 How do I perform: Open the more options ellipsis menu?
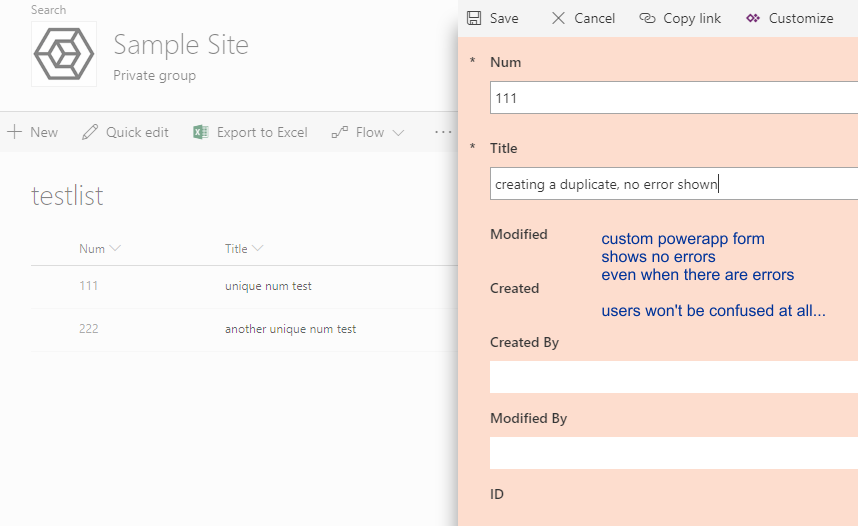click(443, 132)
